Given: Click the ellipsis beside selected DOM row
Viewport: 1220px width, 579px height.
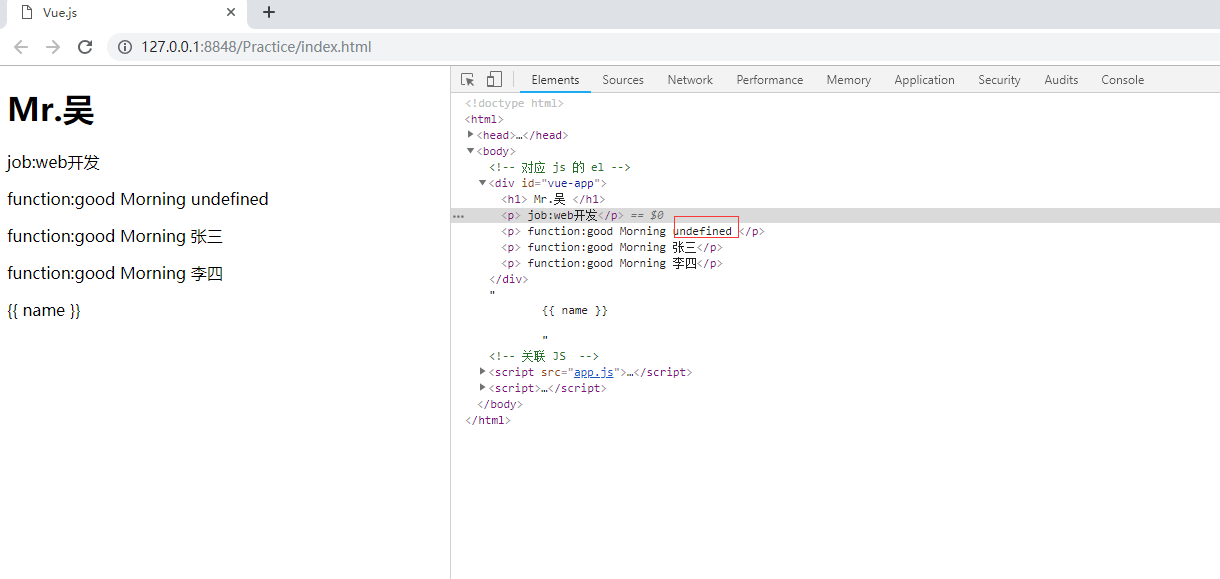Looking at the screenshot, I should (x=458, y=215).
